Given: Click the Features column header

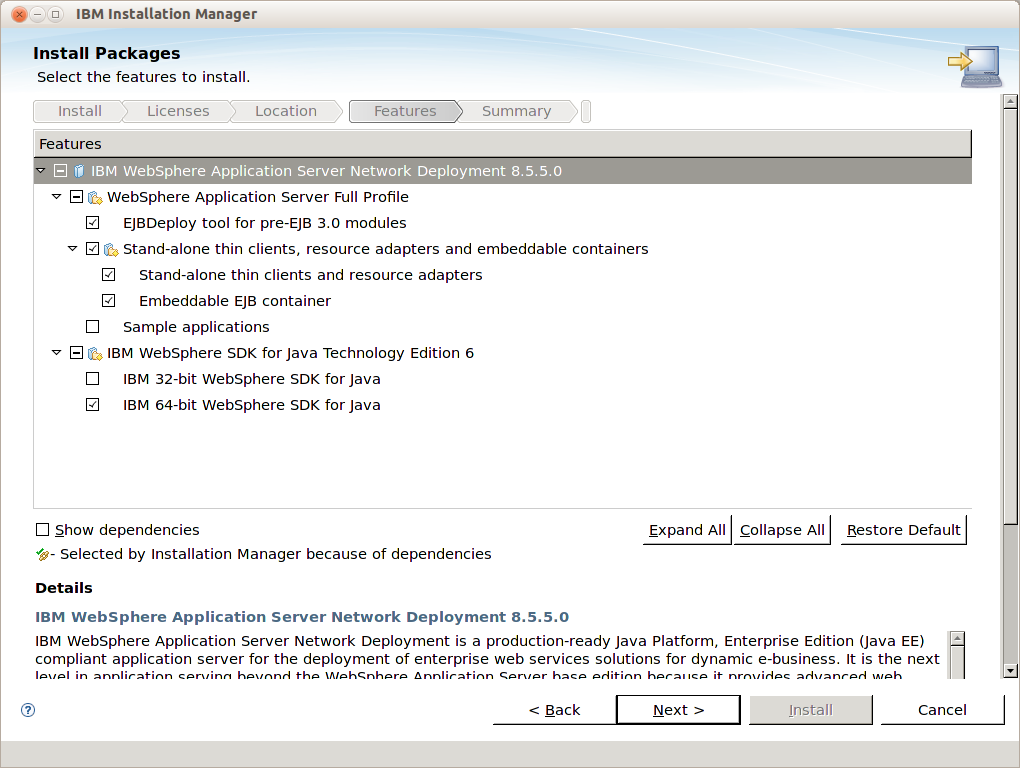Looking at the screenshot, I should point(502,144).
